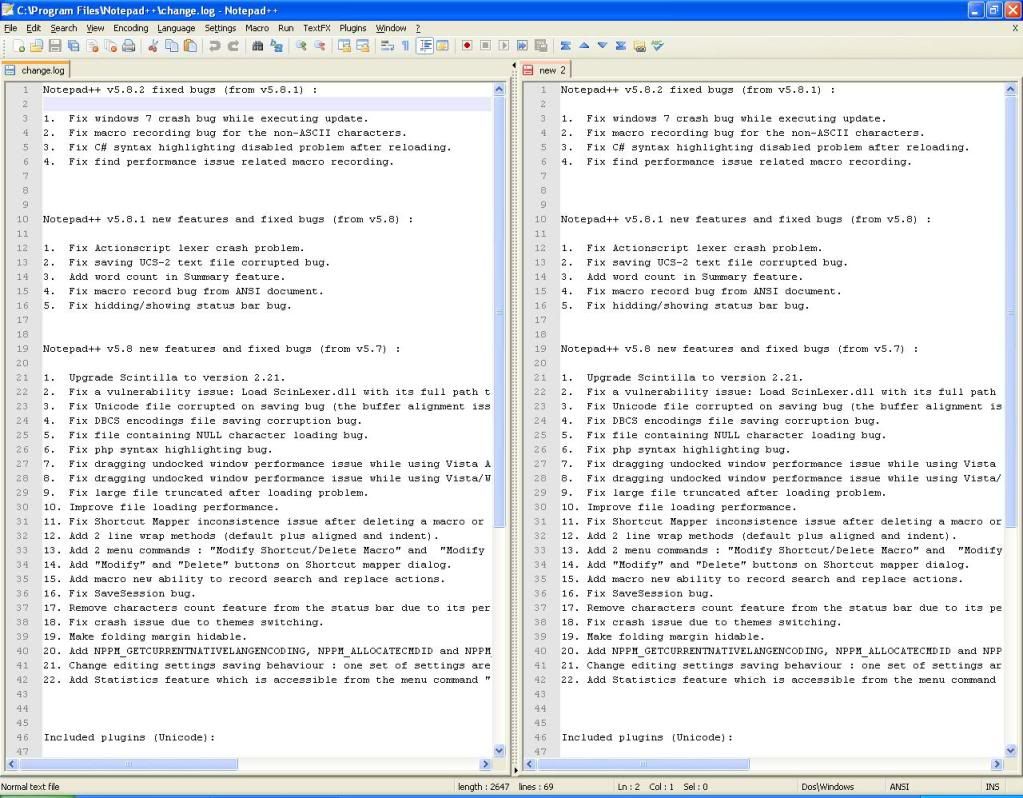
Task: Click left pane scrollbar down arrow
Action: coord(499,750)
